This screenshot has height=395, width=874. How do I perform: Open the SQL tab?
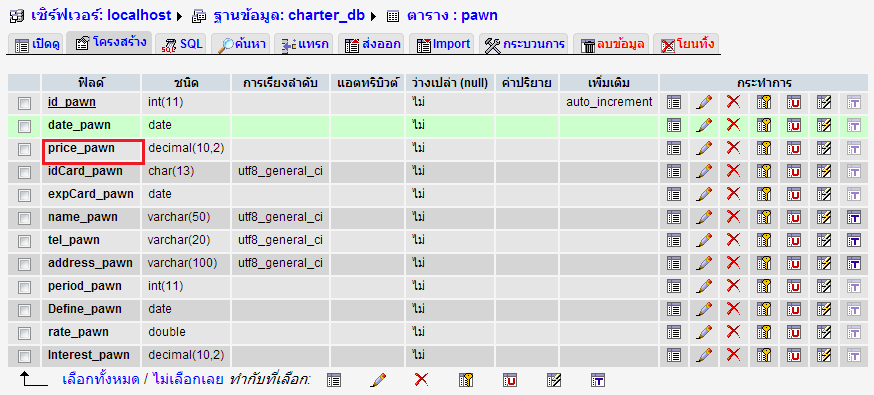[182, 44]
